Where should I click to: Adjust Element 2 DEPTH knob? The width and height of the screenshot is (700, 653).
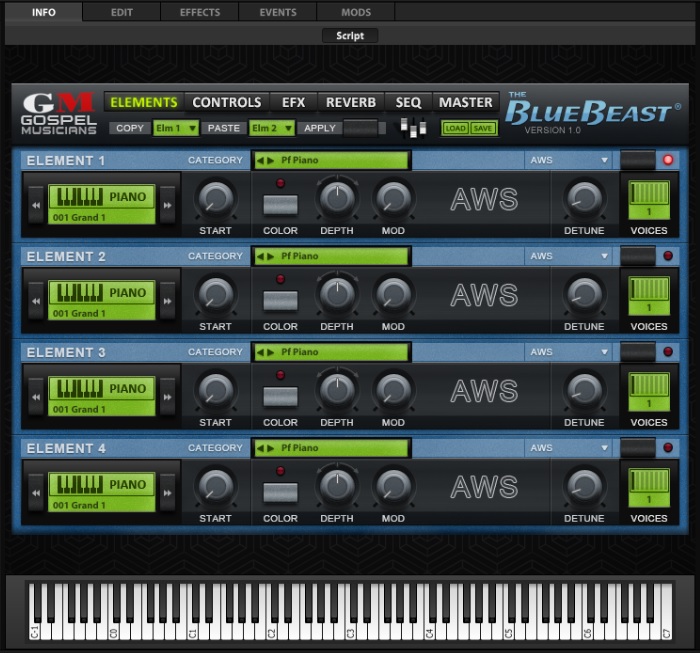(x=337, y=295)
